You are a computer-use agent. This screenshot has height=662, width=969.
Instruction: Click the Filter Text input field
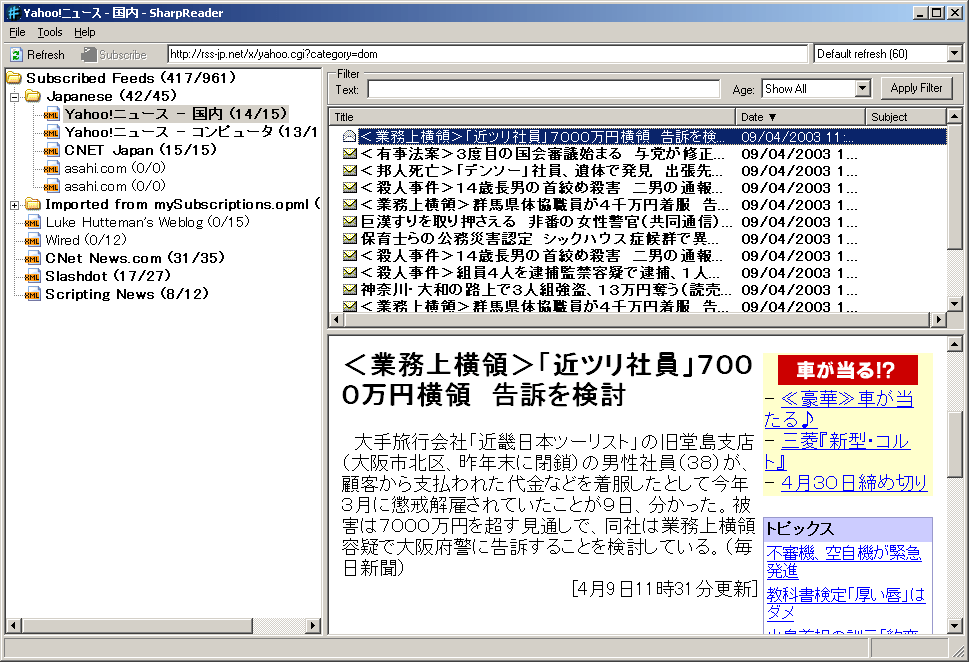[x=544, y=90]
